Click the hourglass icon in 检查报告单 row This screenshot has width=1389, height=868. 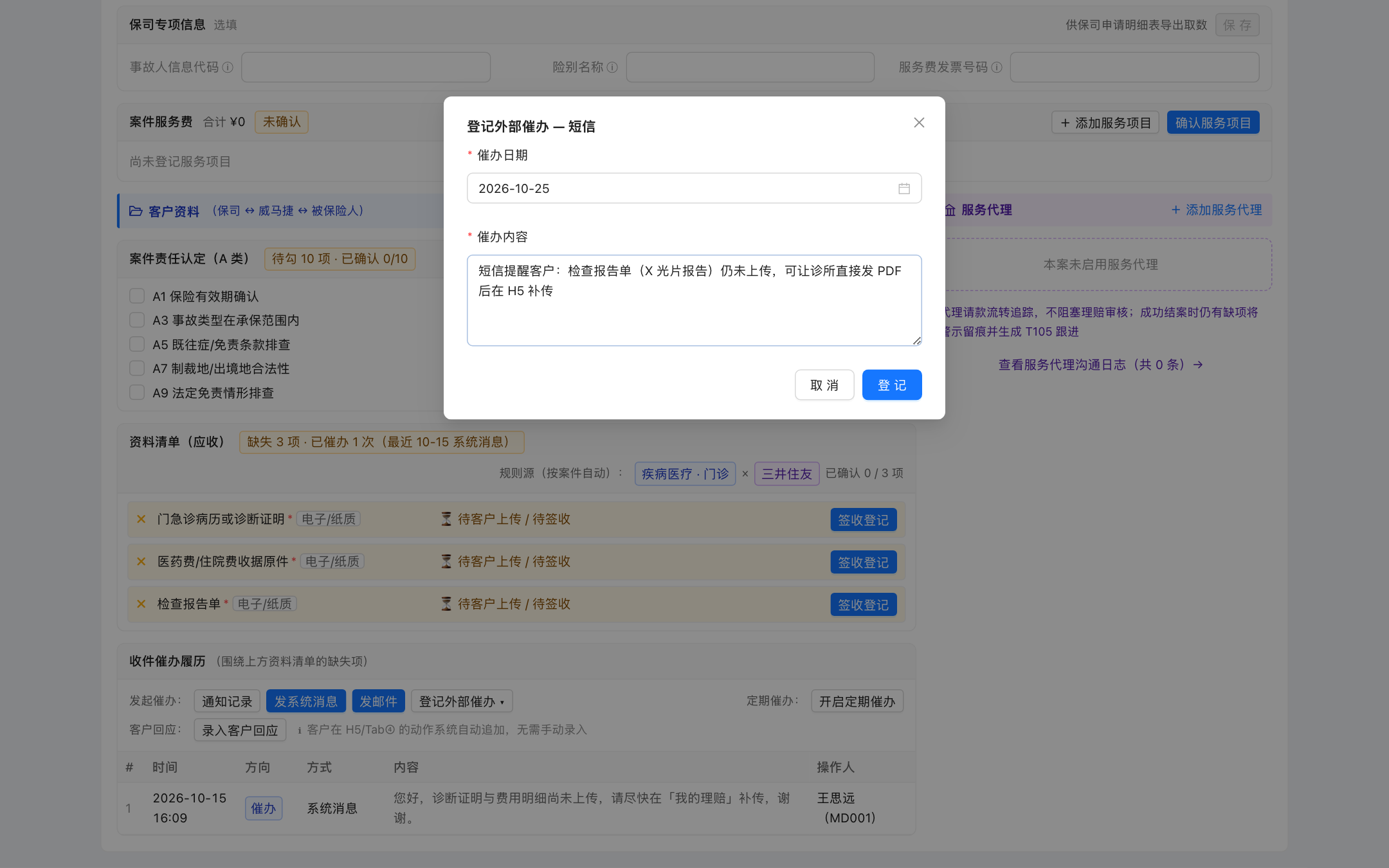pos(446,604)
